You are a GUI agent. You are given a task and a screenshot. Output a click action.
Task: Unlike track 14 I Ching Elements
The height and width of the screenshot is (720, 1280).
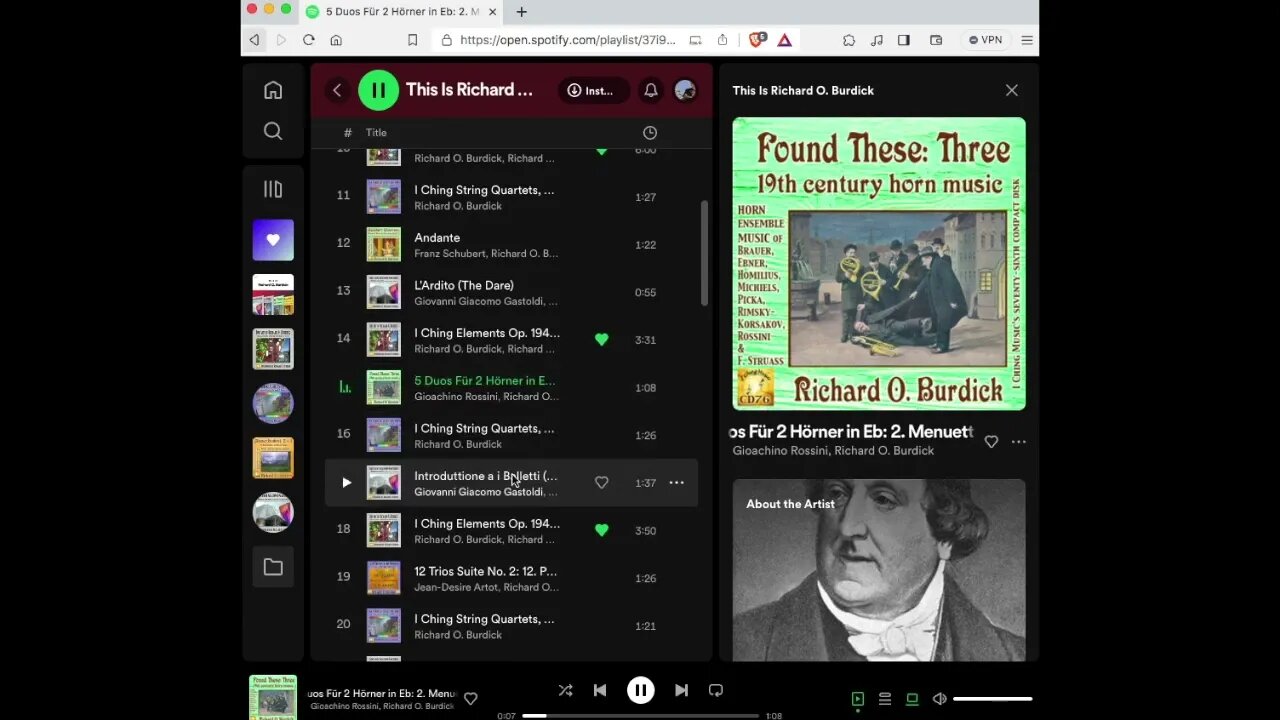(x=601, y=340)
